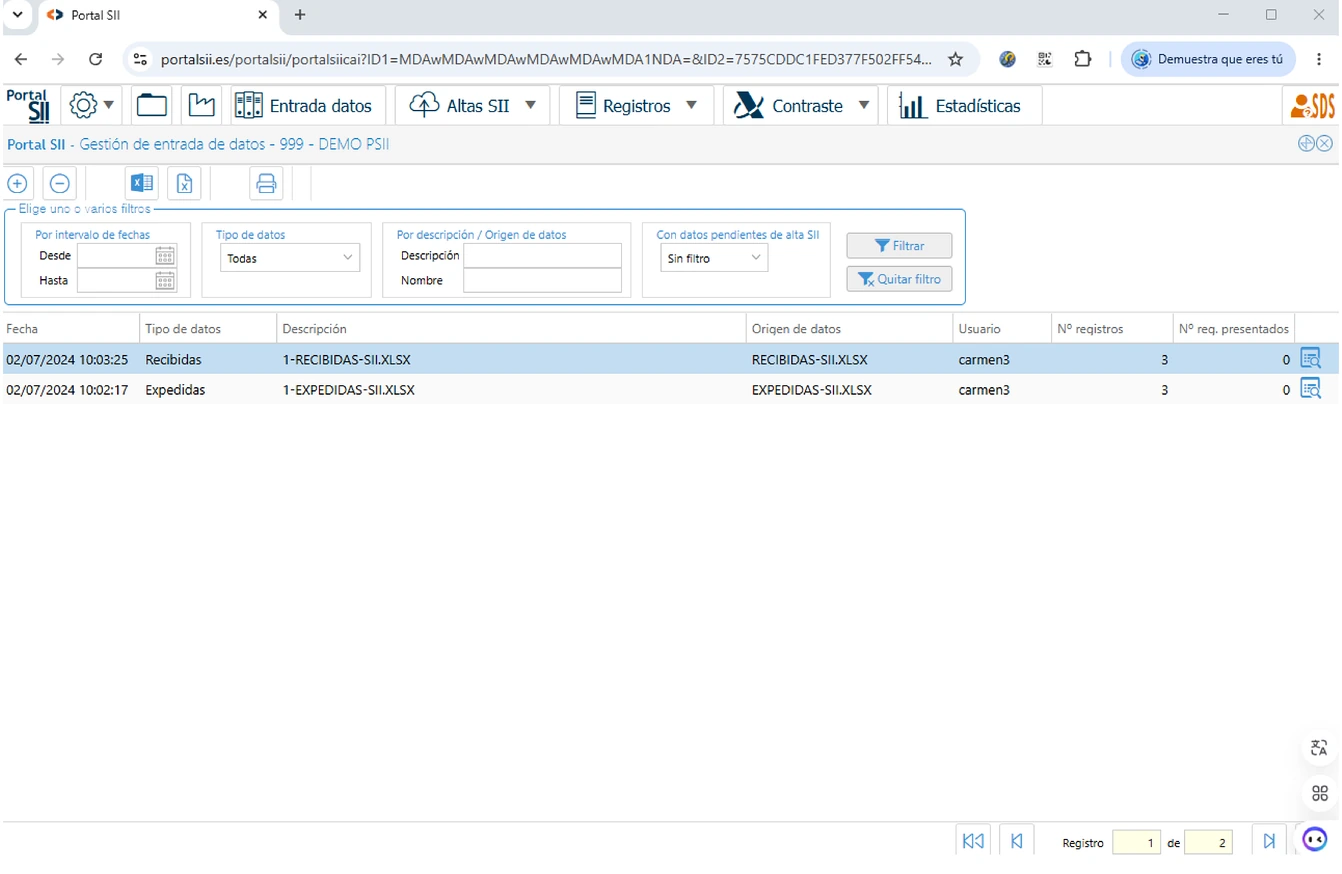Select the EXPEDIDAS-SII.XLSX origin cell
This screenshot has height=874, width=1342.
coord(849,390)
